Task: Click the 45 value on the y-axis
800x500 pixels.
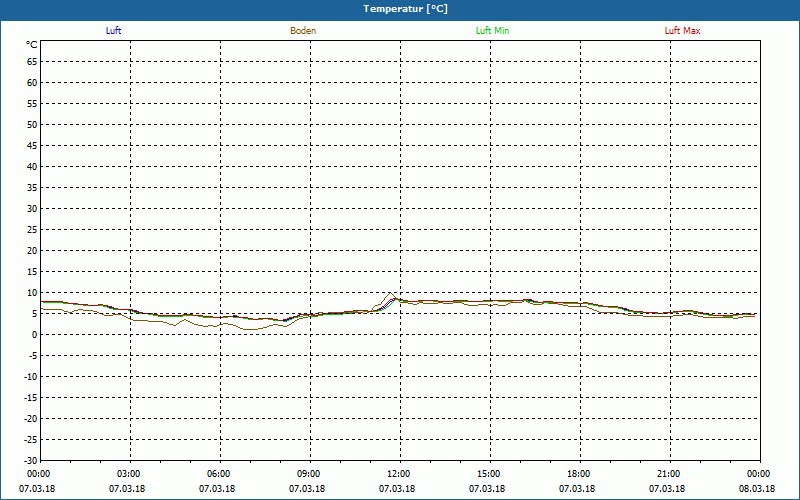Action: click(x=32, y=146)
